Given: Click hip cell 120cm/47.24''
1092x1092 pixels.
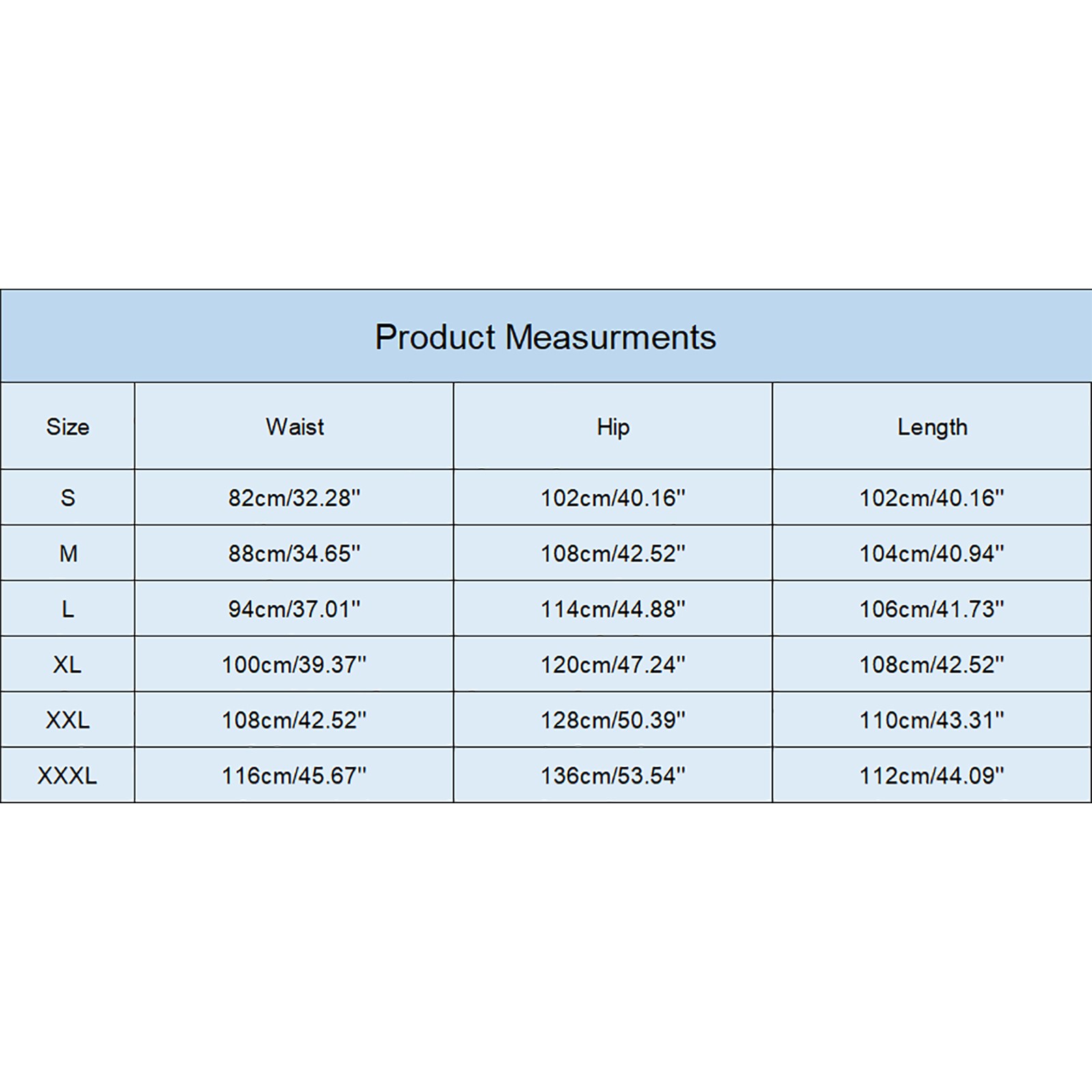Looking at the screenshot, I should [x=613, y=664].
